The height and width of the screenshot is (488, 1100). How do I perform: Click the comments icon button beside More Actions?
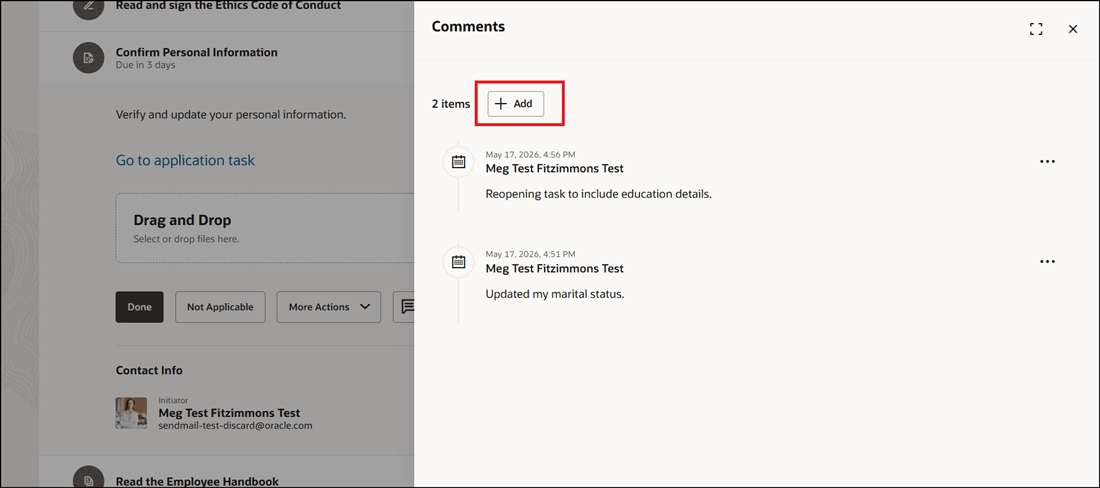[x=404, y=307]
